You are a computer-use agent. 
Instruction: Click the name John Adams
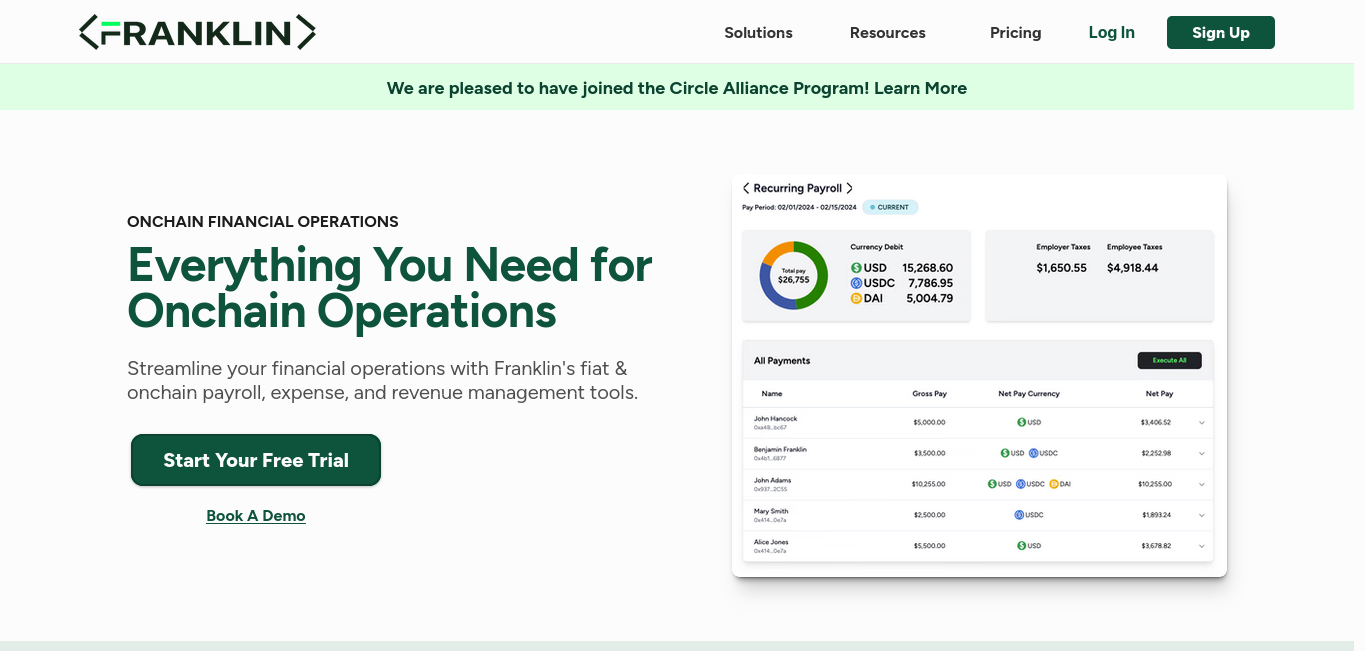tap(772, 481)
